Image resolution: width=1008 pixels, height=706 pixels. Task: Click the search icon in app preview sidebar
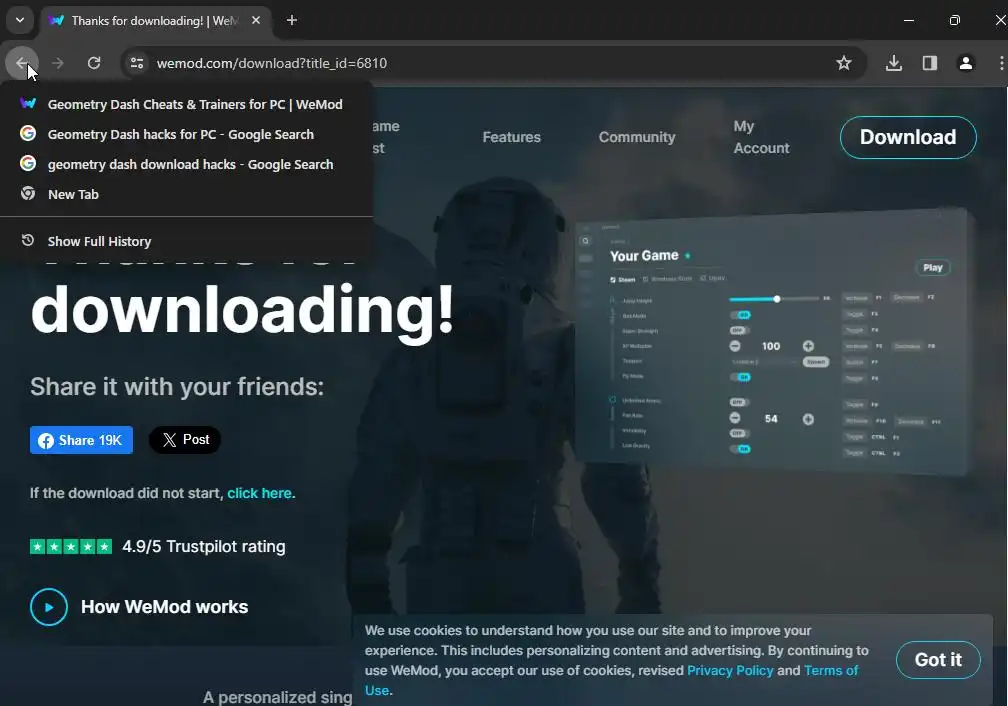coord(585,241)
